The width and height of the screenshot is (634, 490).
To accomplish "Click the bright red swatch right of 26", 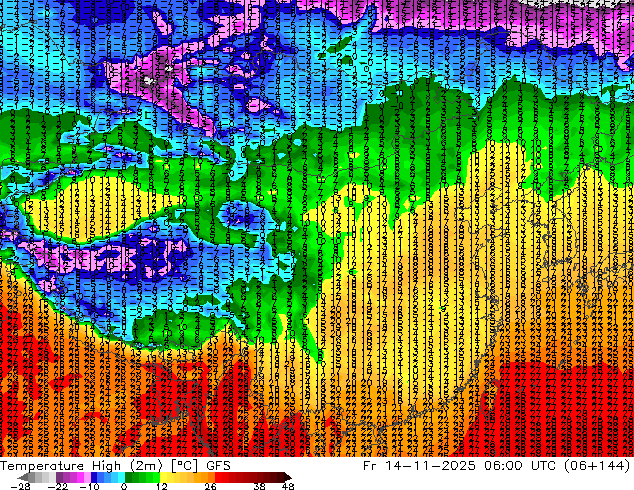I will click(218, 477).
